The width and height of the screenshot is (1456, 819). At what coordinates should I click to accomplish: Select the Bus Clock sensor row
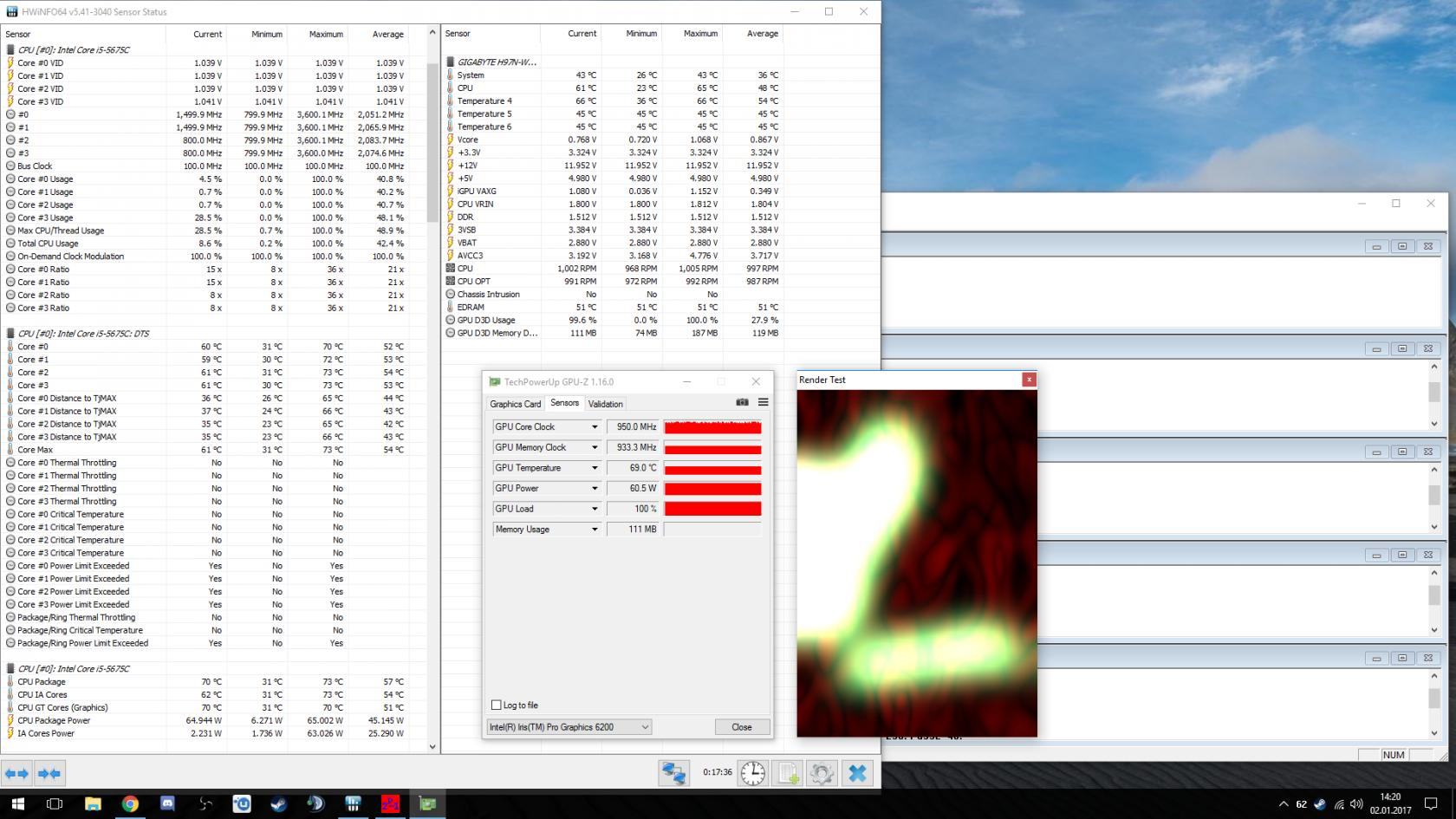click(216, 166)
